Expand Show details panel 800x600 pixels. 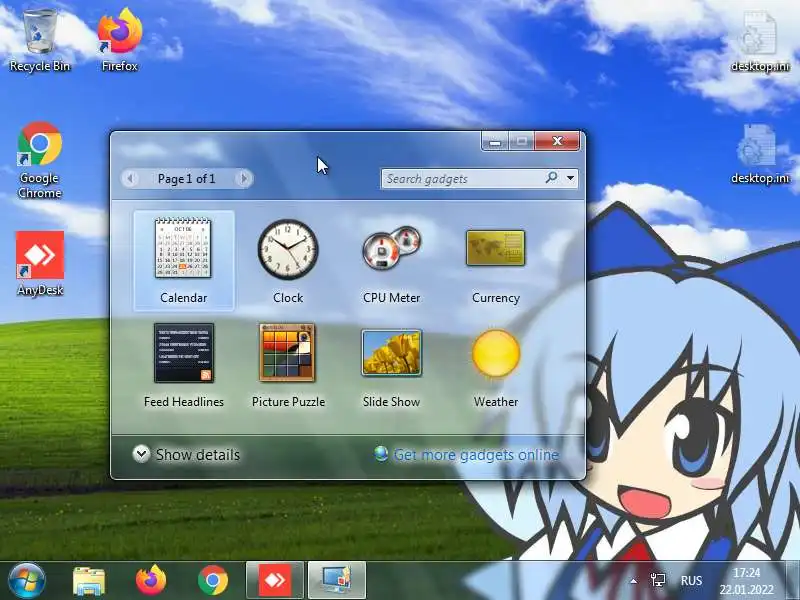[x=186, y=454]
